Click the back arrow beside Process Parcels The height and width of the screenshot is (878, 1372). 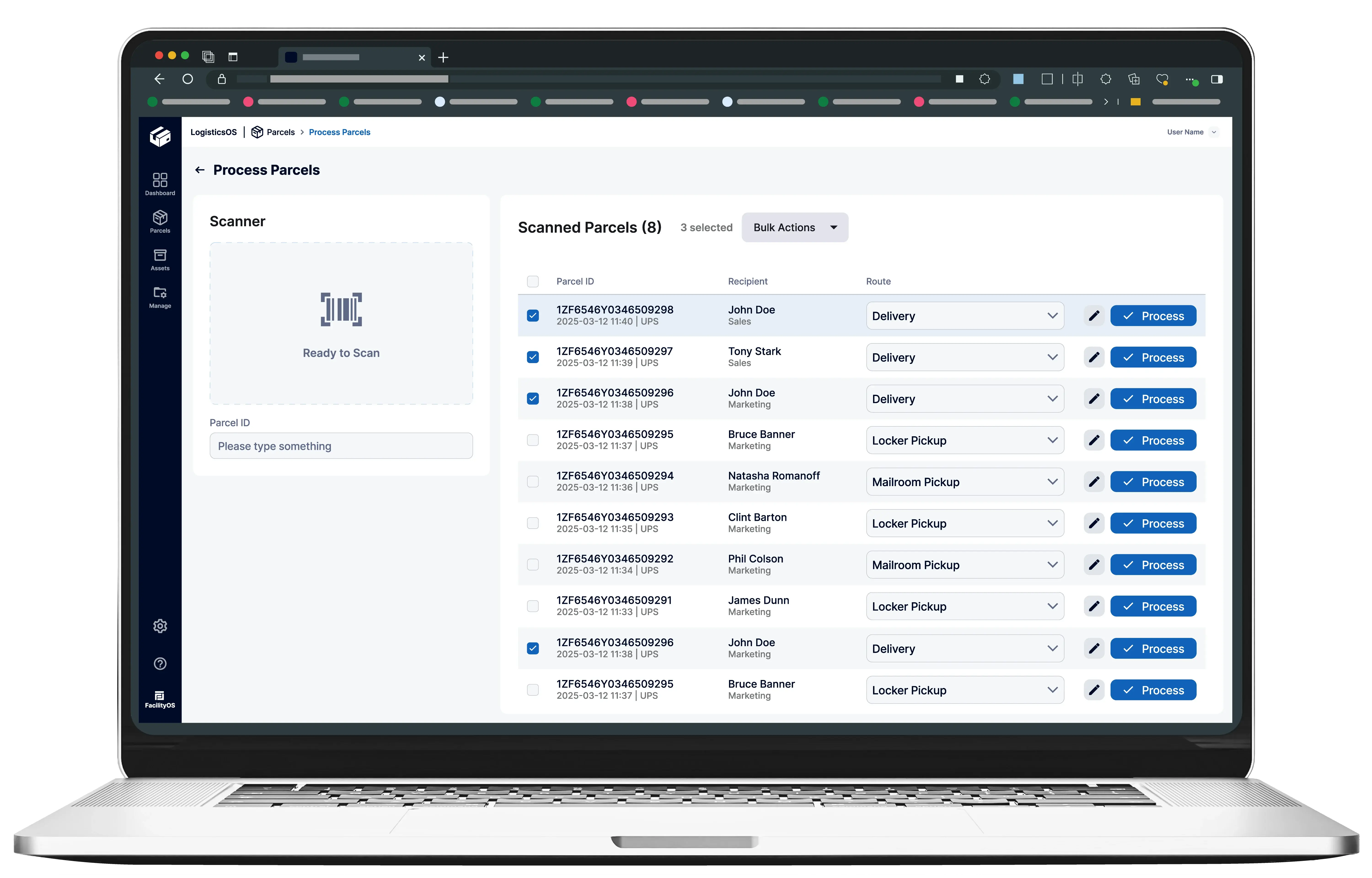[199, 170]
